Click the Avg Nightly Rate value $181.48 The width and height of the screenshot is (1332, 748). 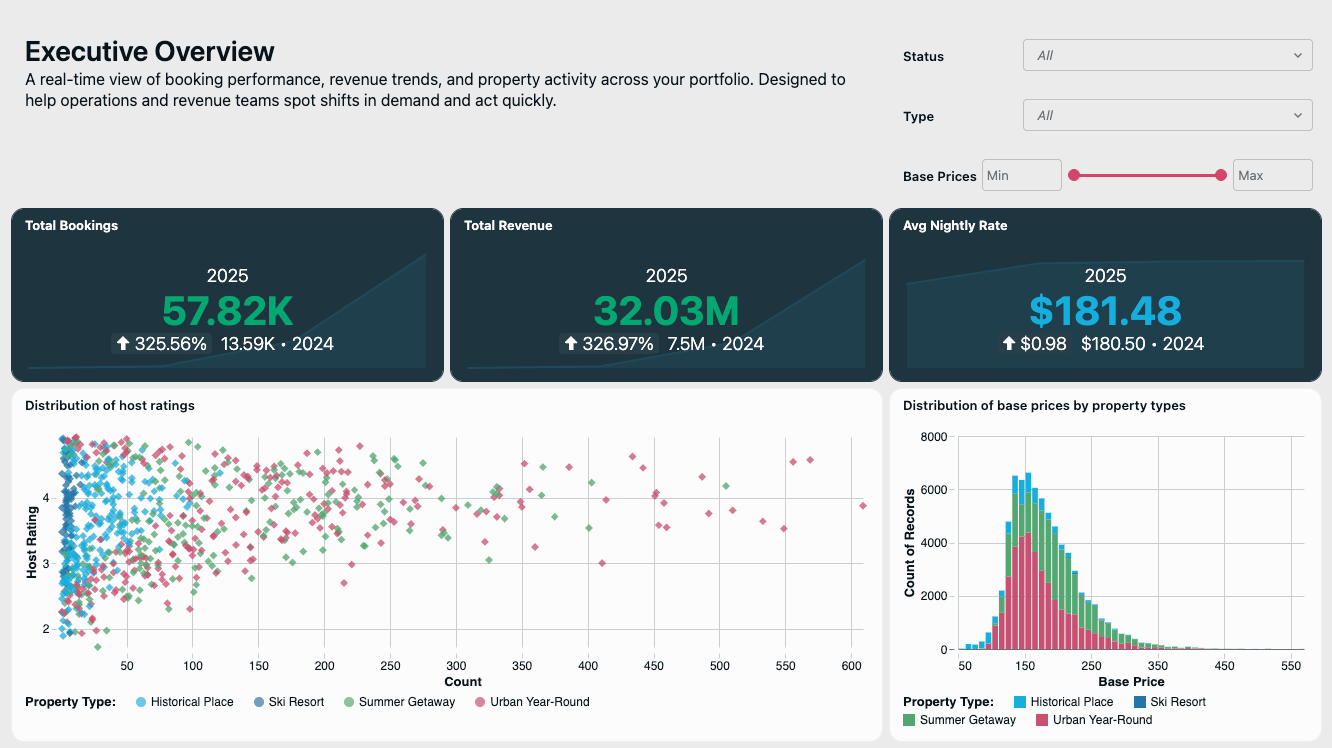[x=1105, y=311]
